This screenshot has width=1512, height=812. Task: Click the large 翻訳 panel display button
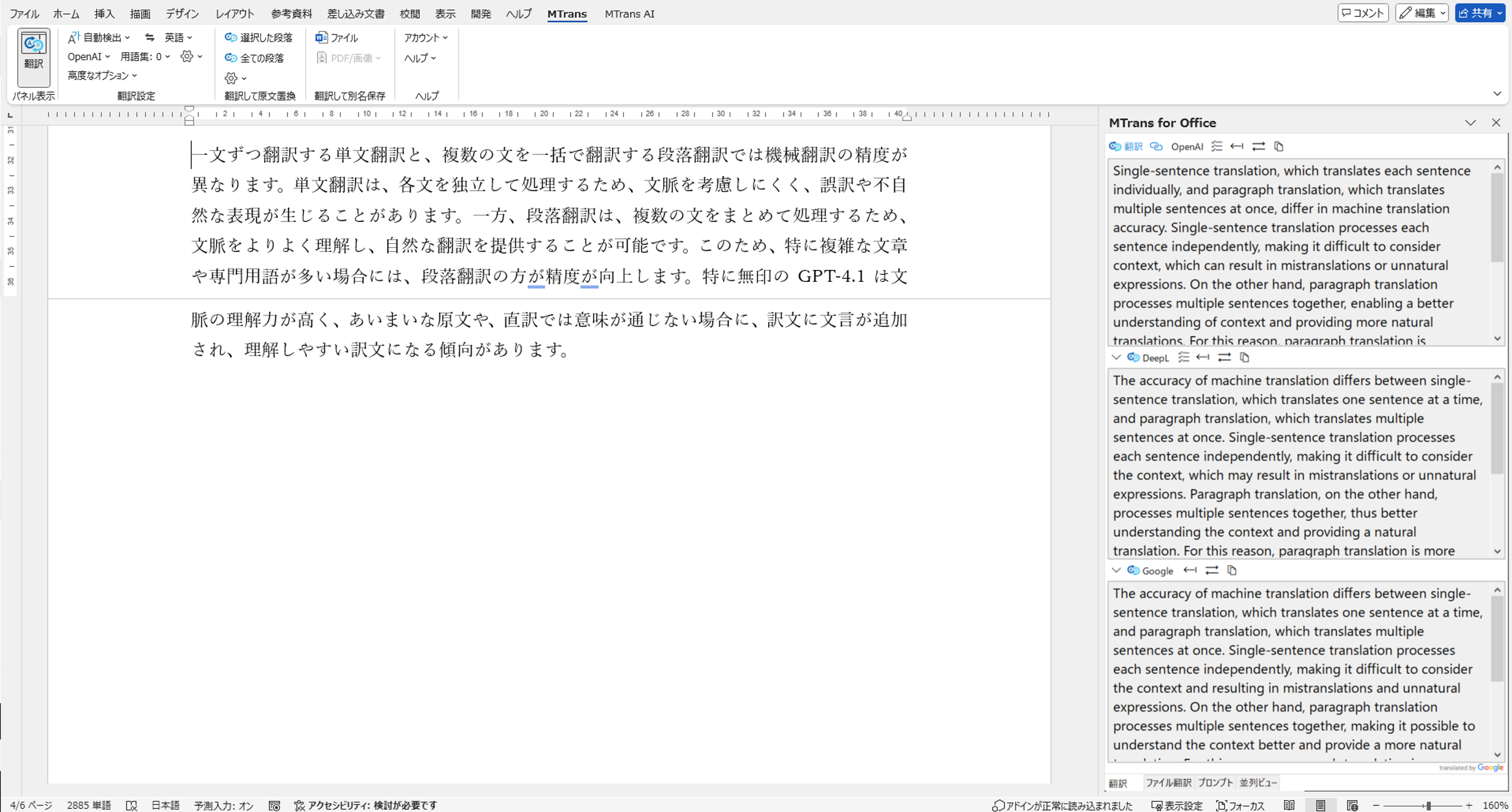pos(33,58)
